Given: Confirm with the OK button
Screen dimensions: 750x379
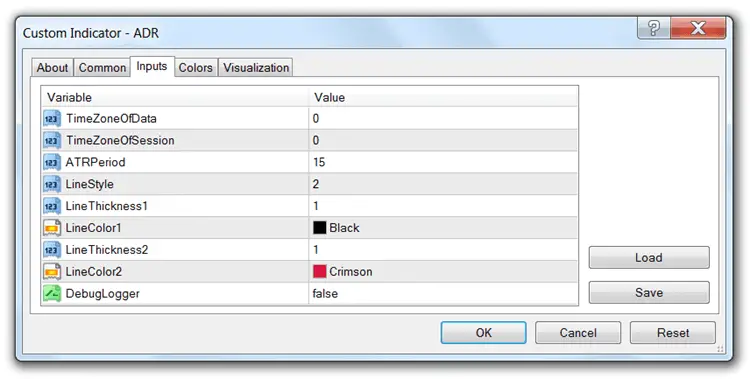Looking at the screenshot, I should (x=484, y=333).
